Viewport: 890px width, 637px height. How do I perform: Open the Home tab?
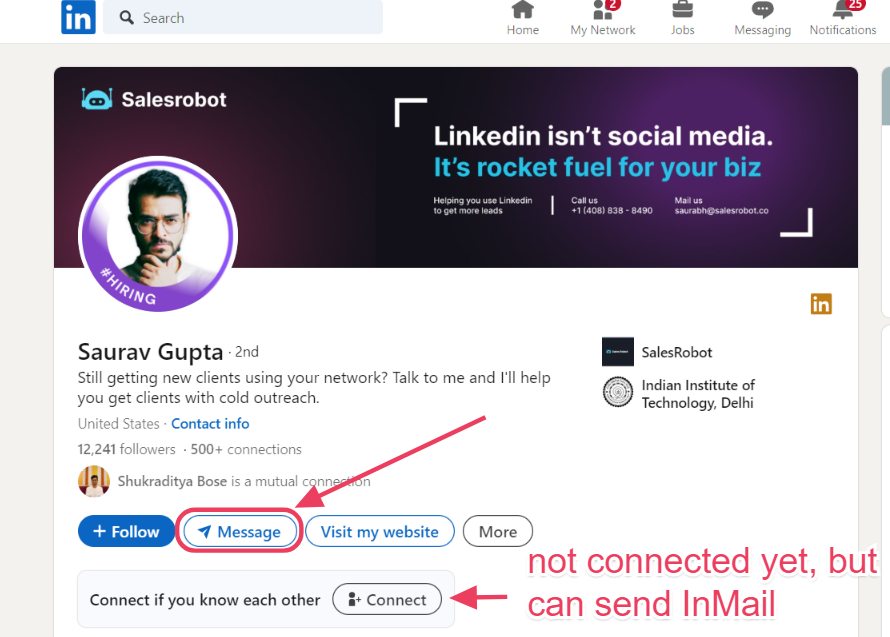click(523, 19)
